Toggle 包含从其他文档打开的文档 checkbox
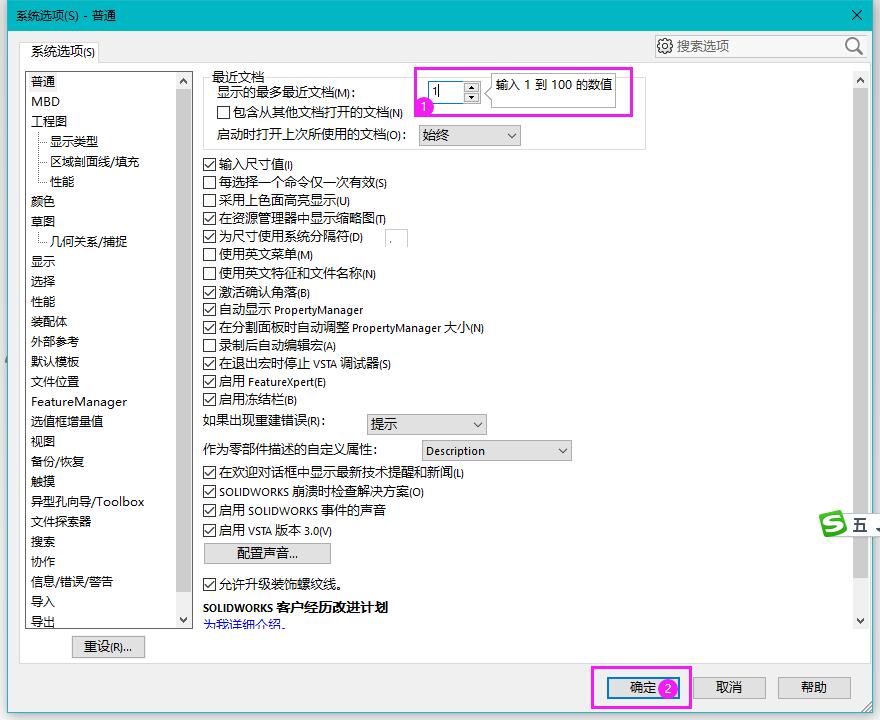Screen dimensions: 880x720 [223, 113]
